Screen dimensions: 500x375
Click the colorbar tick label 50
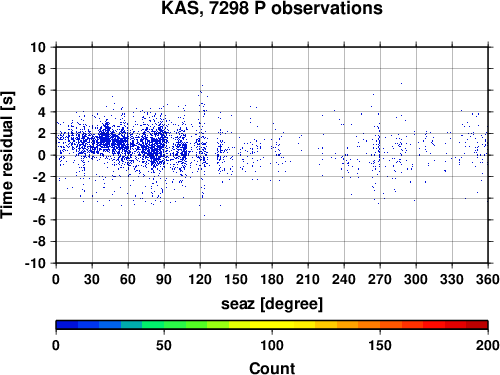click(x=164, y=345)
